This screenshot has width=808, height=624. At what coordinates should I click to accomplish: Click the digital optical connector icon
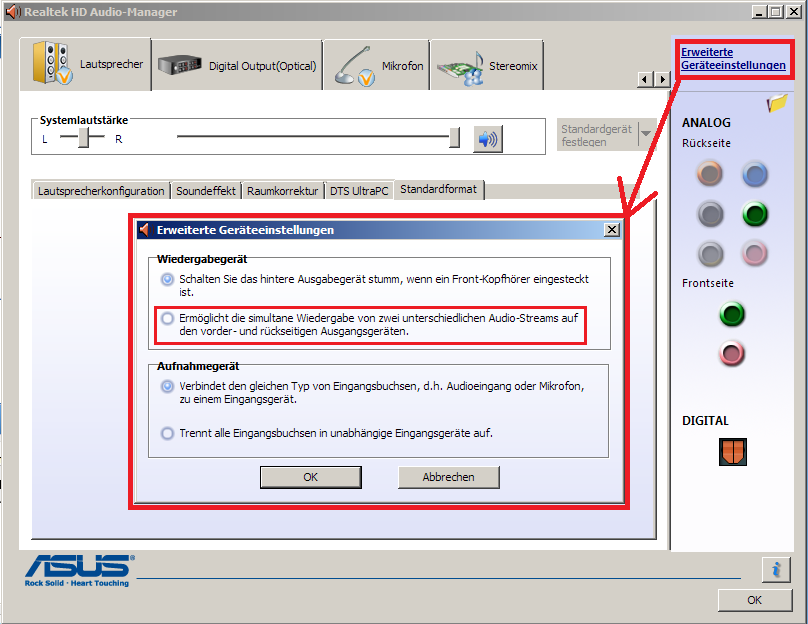click(x=733, y=451)
